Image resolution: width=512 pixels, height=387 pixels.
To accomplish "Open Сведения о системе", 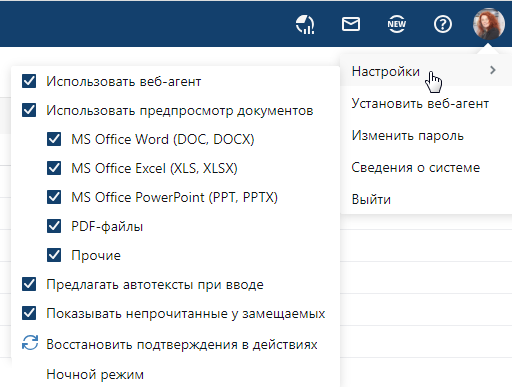I will 416,167.
